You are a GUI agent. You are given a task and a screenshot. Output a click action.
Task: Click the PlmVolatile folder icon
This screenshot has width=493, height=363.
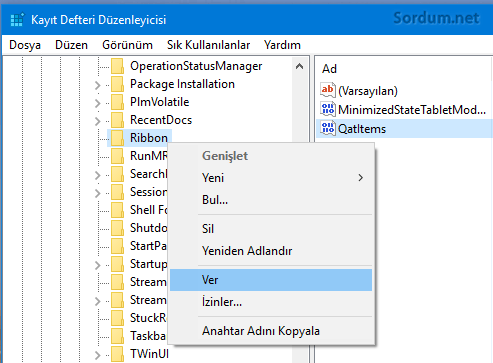pyautogui.click(x=117, y=102)
